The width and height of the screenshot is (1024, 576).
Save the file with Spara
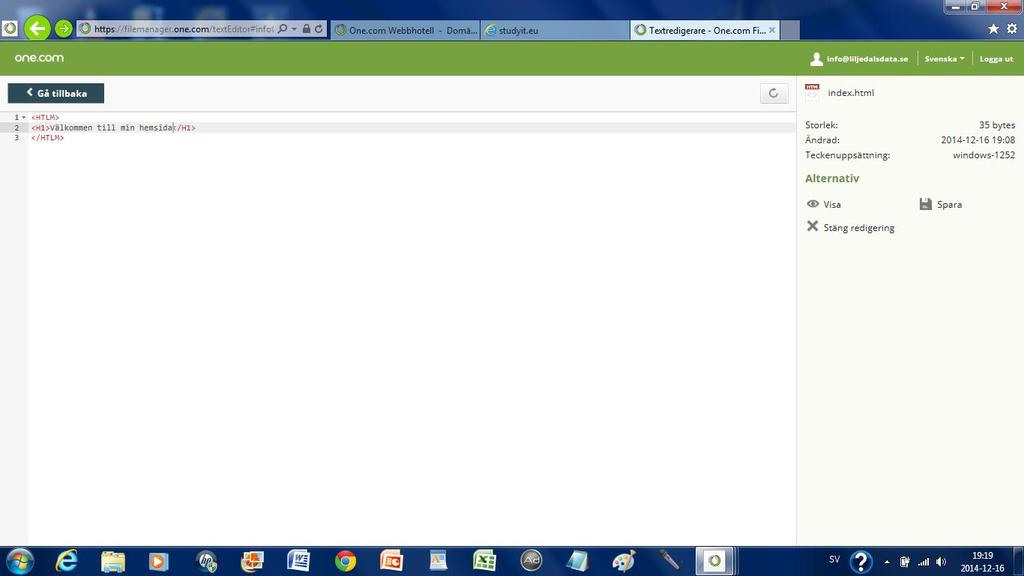point(940,204)
